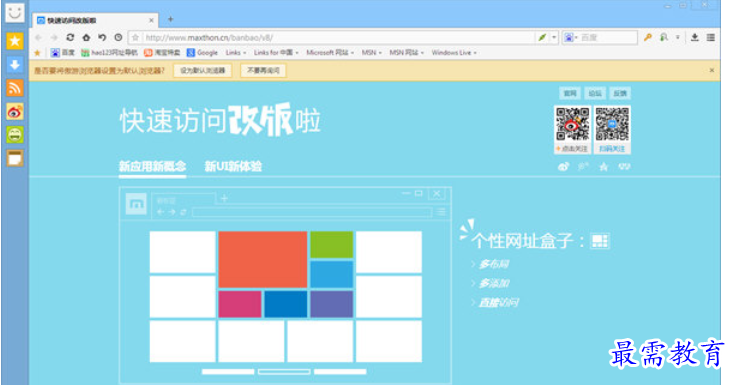Click into the 百度 search box

608,37
